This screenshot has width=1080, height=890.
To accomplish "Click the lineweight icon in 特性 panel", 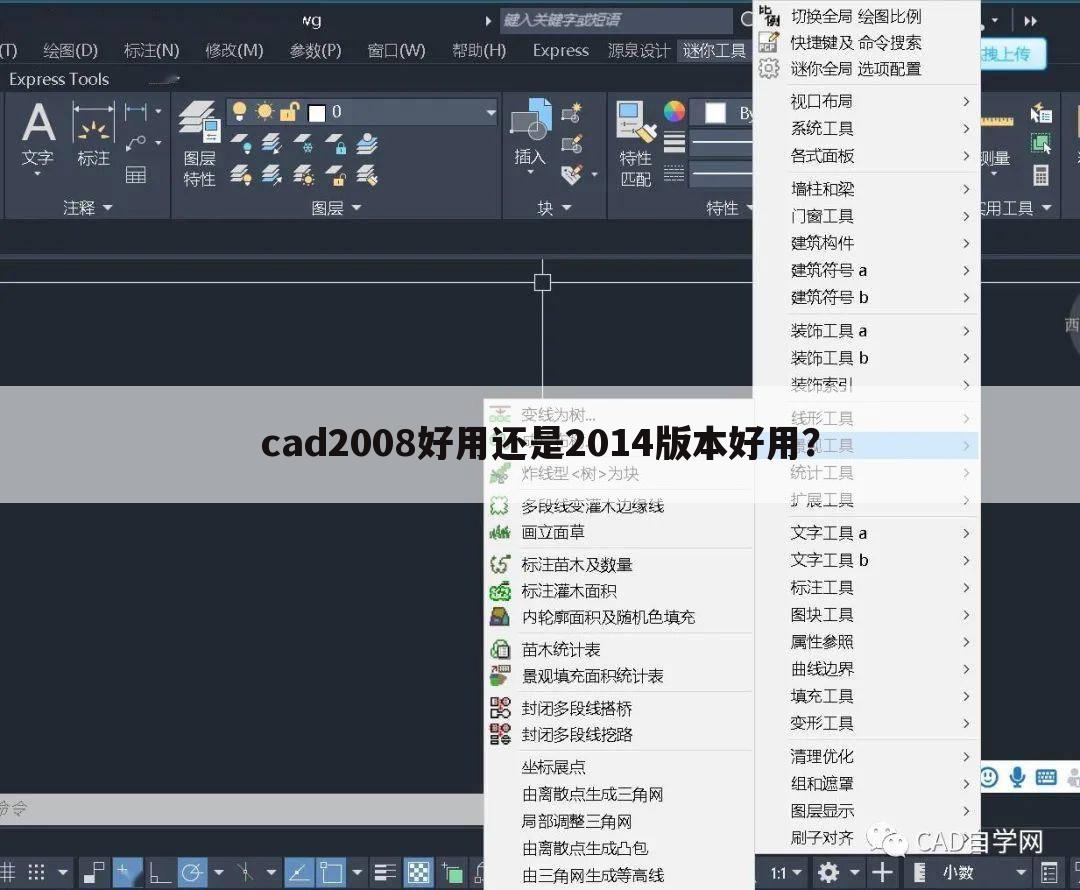I will point(674,143).
